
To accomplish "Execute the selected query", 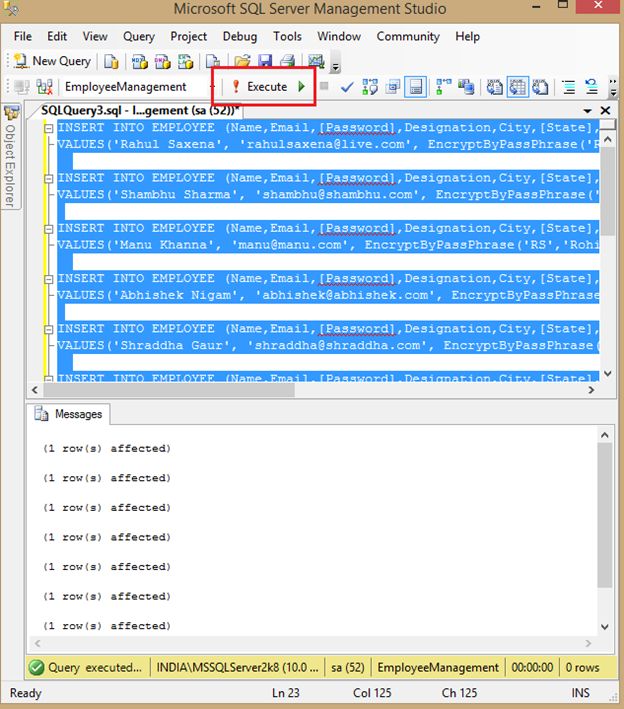I will point(260,86).
